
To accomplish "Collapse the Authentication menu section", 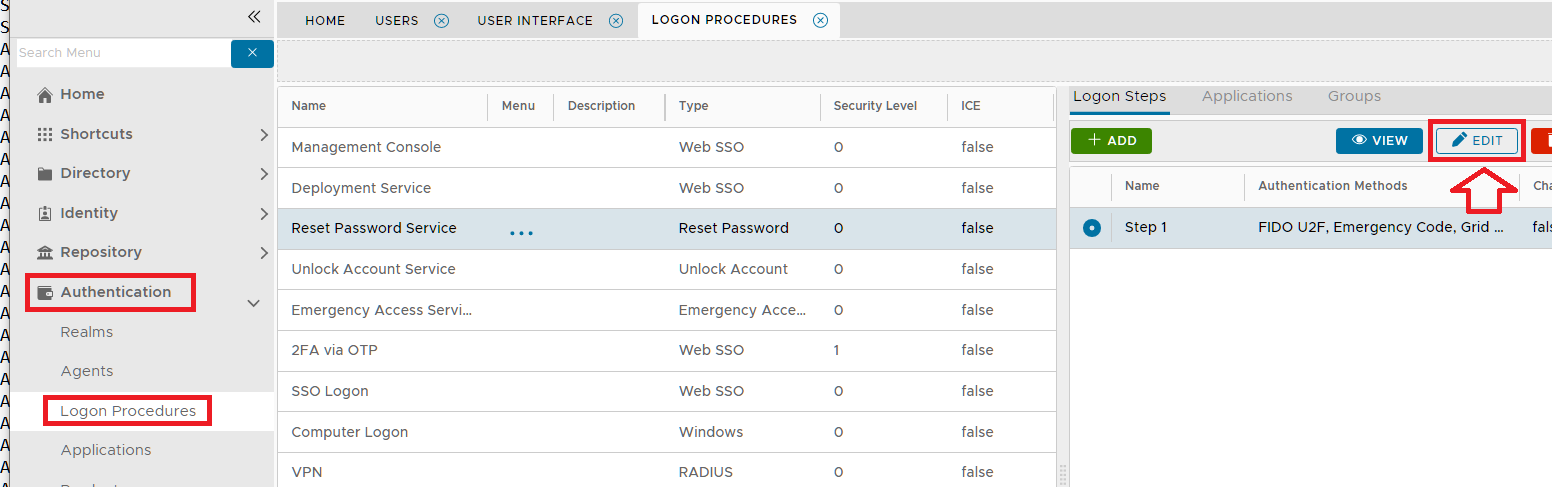I will 254,303.
